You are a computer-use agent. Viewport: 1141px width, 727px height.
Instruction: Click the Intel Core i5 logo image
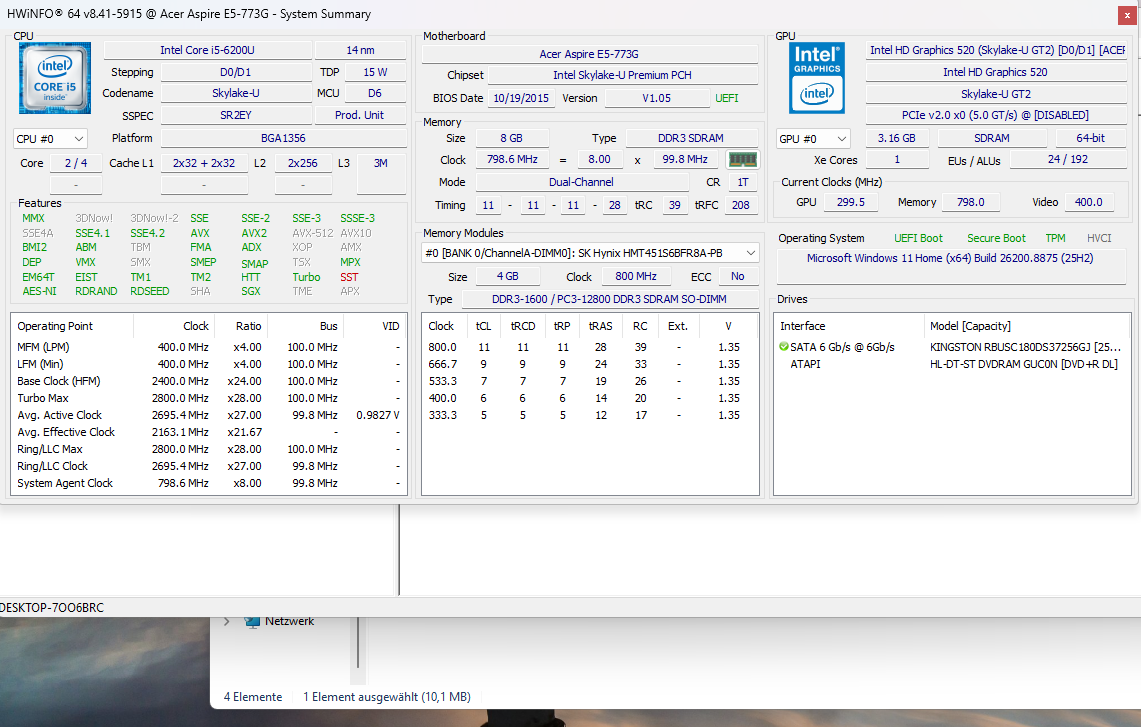click(55, 78)
